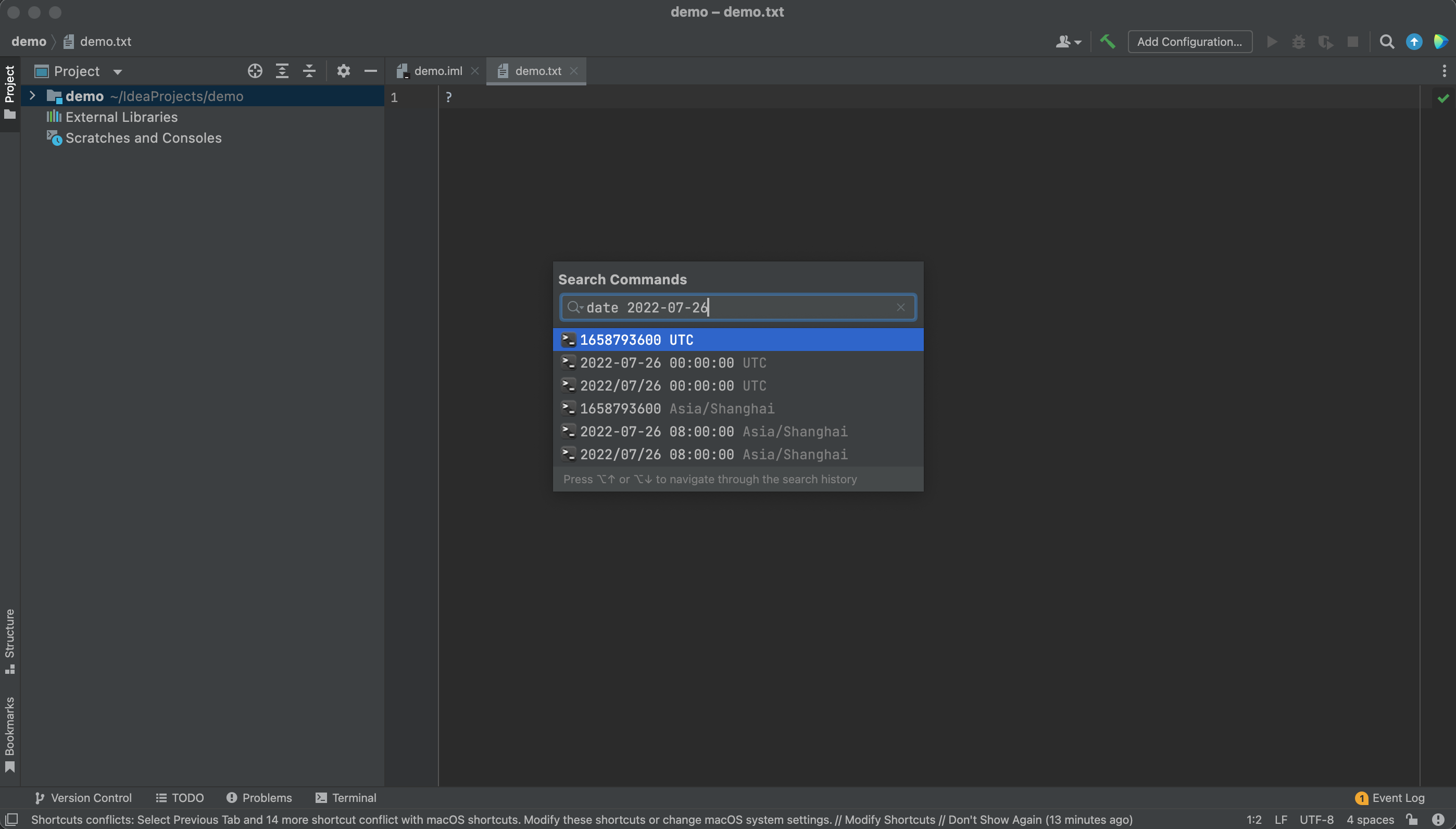Open Terminal tool window
1456x829 pixels.
(x=345, y=798)
